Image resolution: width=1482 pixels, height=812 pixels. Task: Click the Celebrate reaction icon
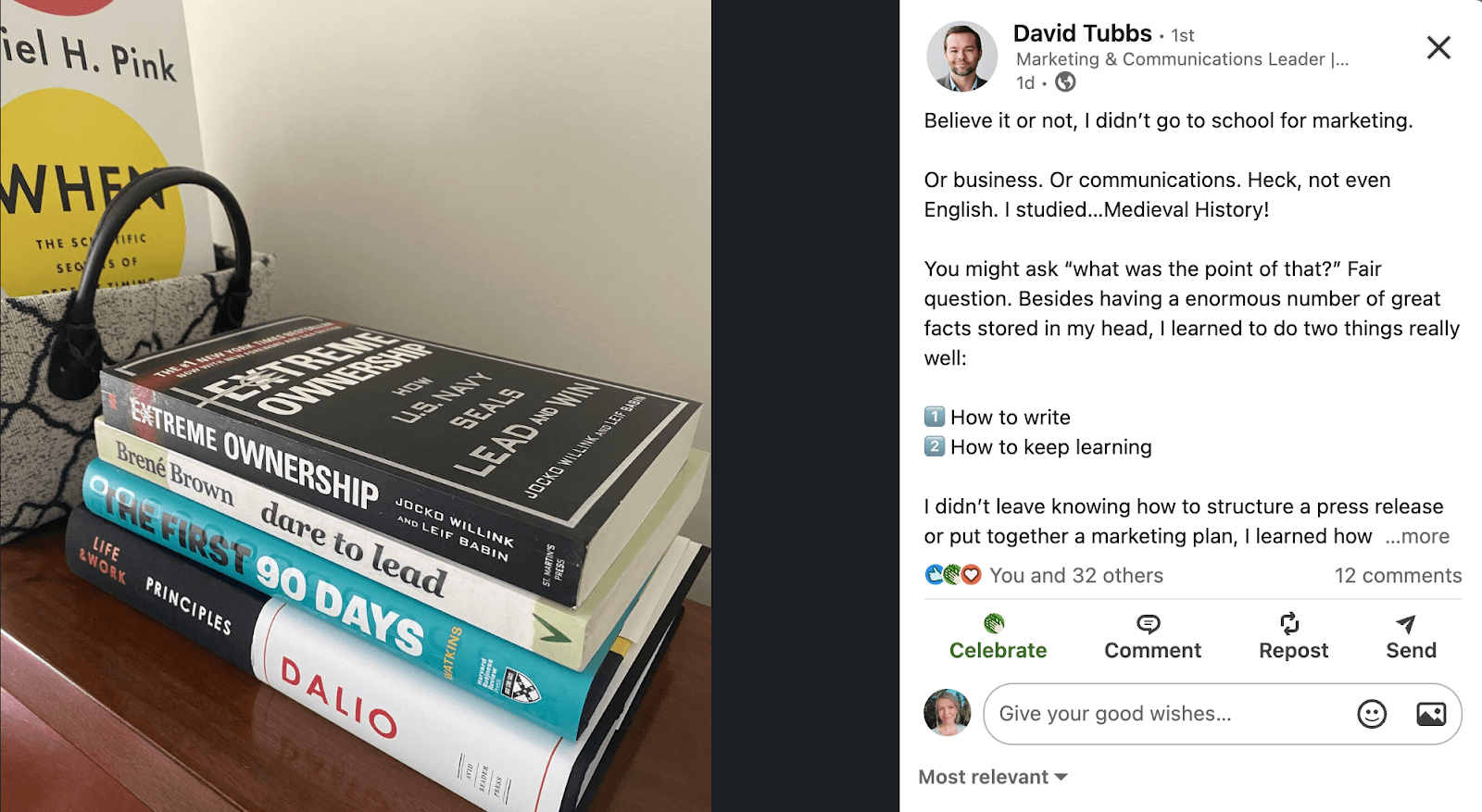point(994,623)
